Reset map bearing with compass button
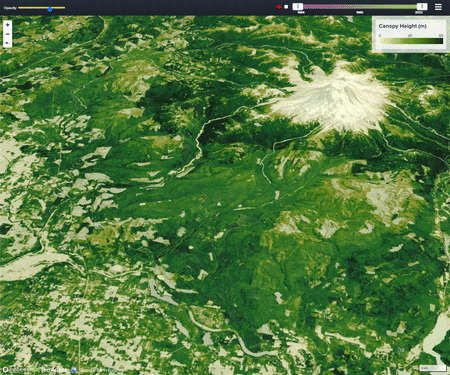 [7, 43]
